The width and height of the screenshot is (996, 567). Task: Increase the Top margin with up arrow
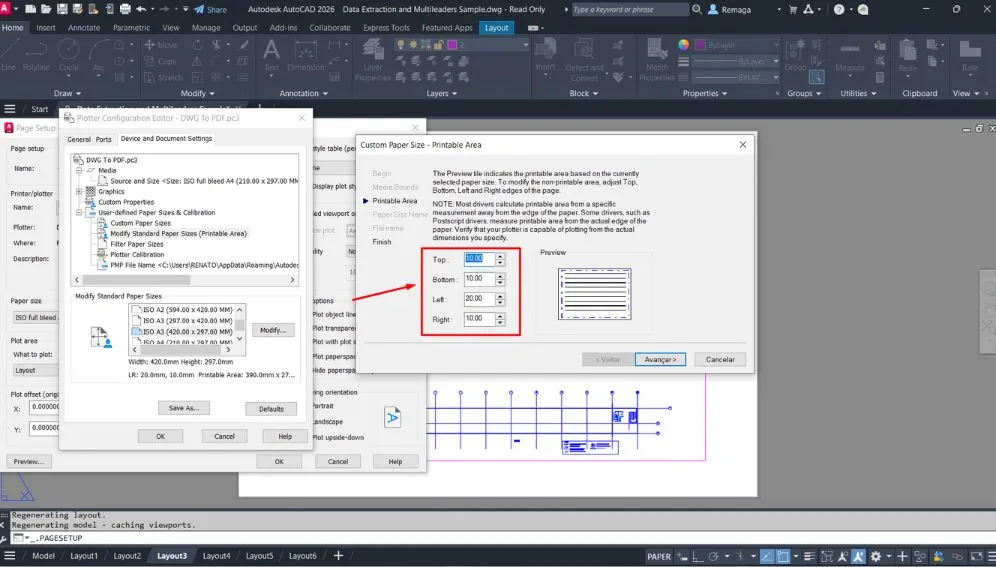click(500, 255)
